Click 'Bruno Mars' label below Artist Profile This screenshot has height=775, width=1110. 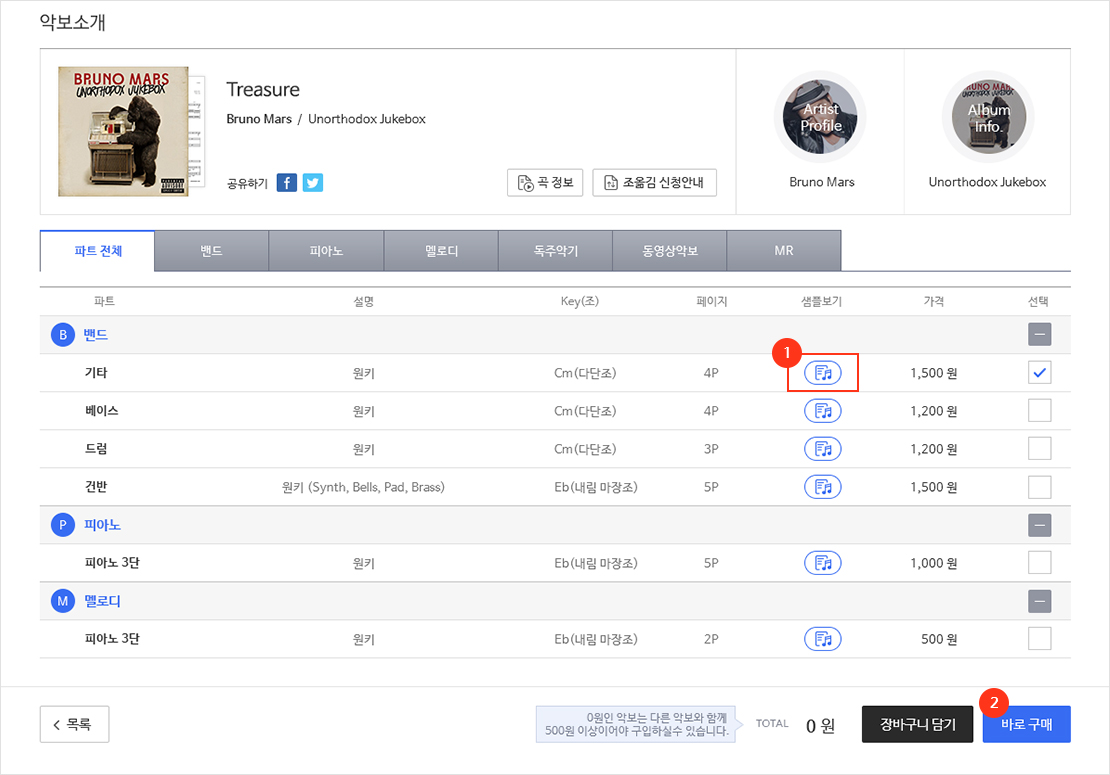tap(822, 182)
